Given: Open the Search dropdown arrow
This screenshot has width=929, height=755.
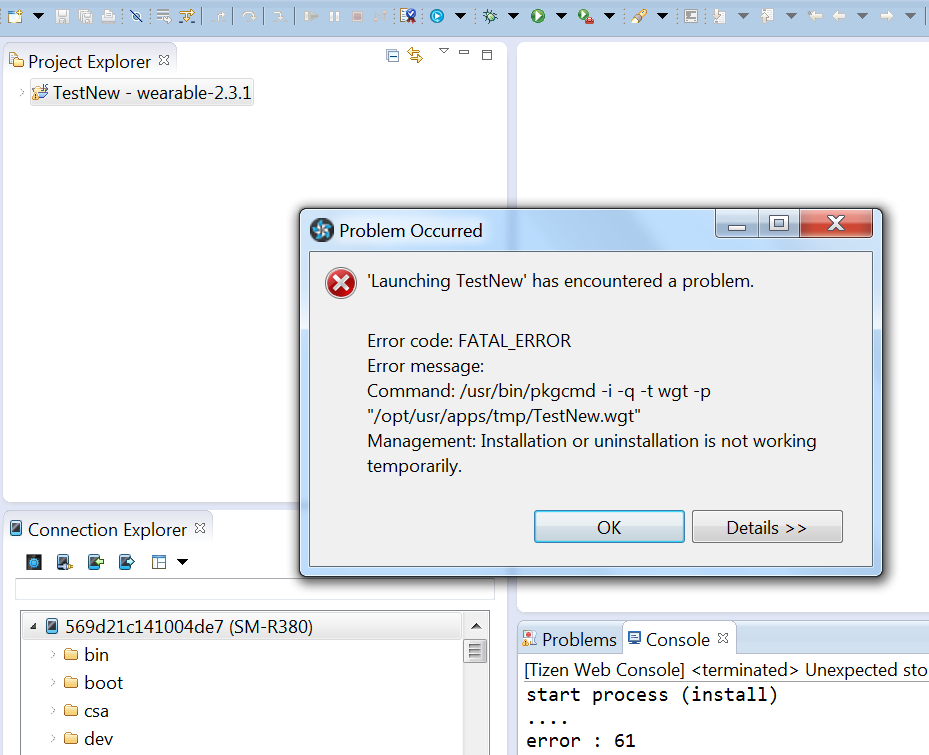Looking at the screenshot, I should click(662, 16).
